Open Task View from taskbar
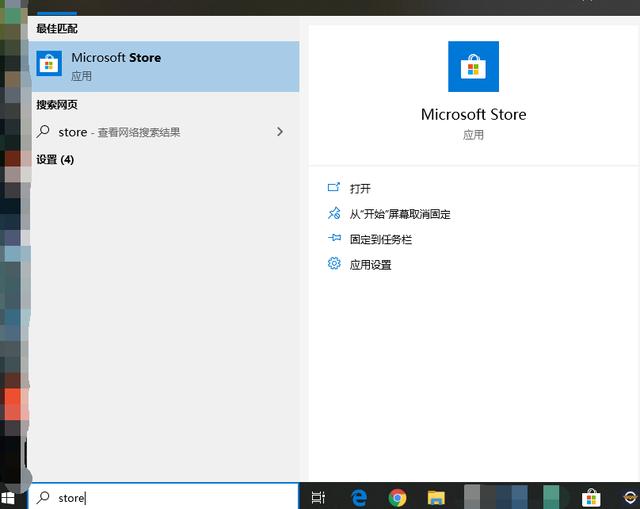The image size is (640, 509). [x=318, y=497]
